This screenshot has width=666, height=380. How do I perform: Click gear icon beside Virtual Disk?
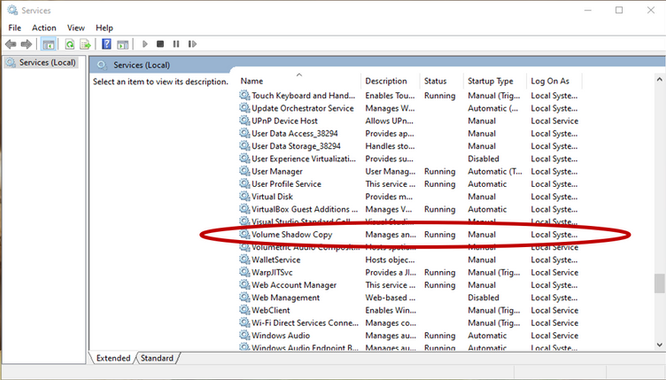(244, 196)
